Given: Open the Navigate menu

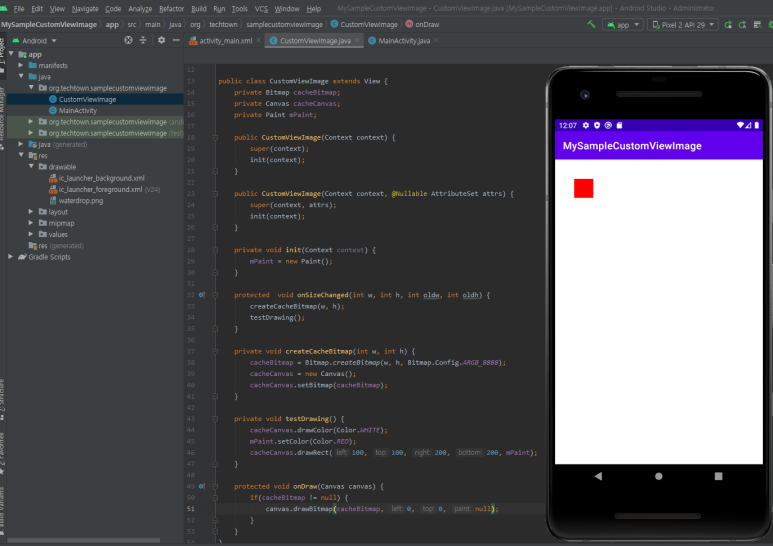Looking at the screenshot, I should [85, 8].
